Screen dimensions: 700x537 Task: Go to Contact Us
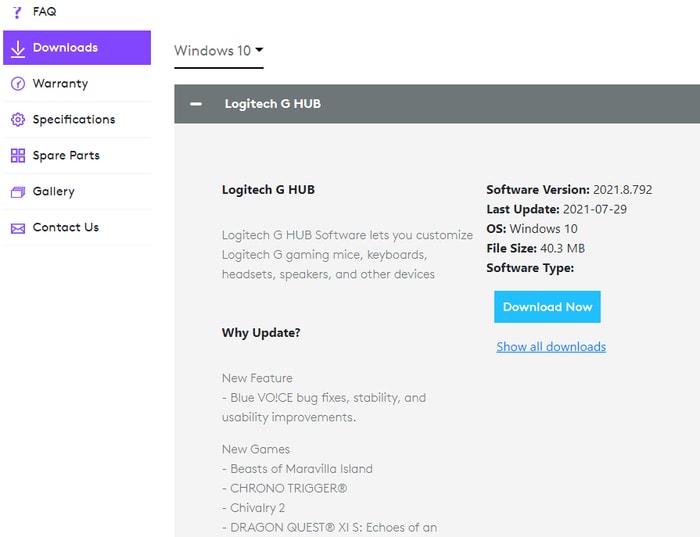77,227
